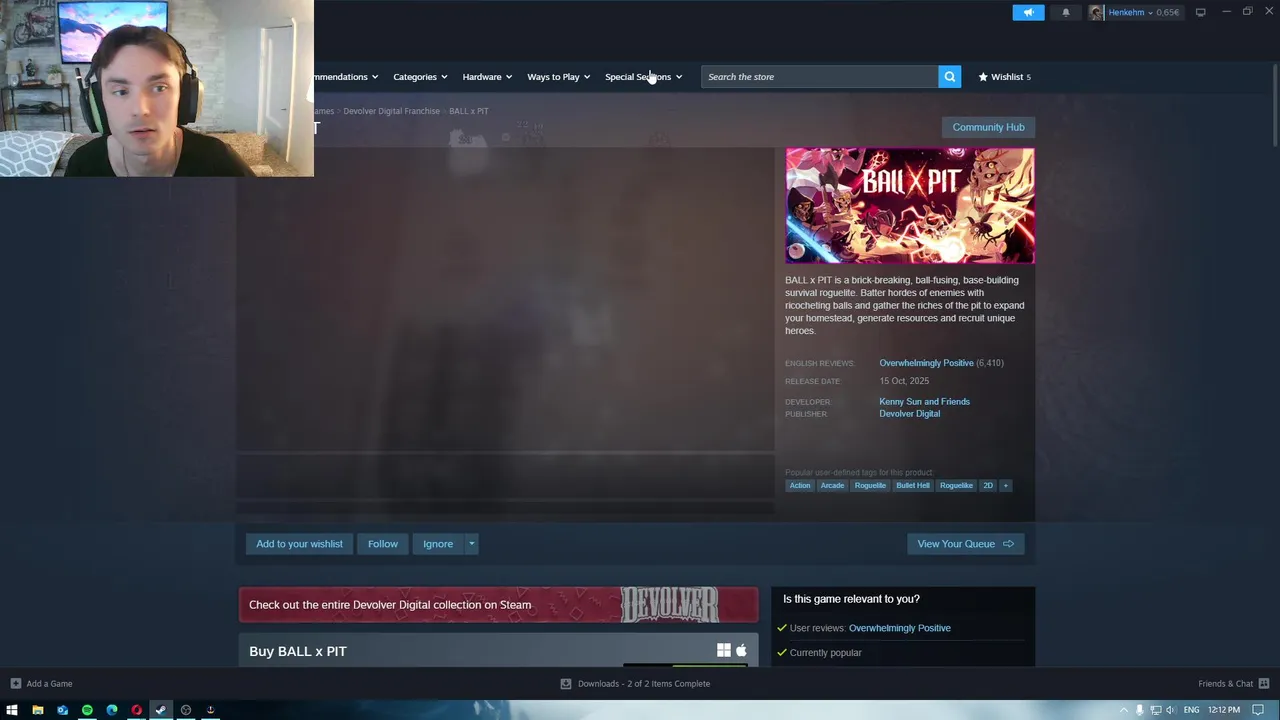Click the Henkehm profile avatar
Viewport: 1280px width, 720px height.
(x=1097, y=12)
